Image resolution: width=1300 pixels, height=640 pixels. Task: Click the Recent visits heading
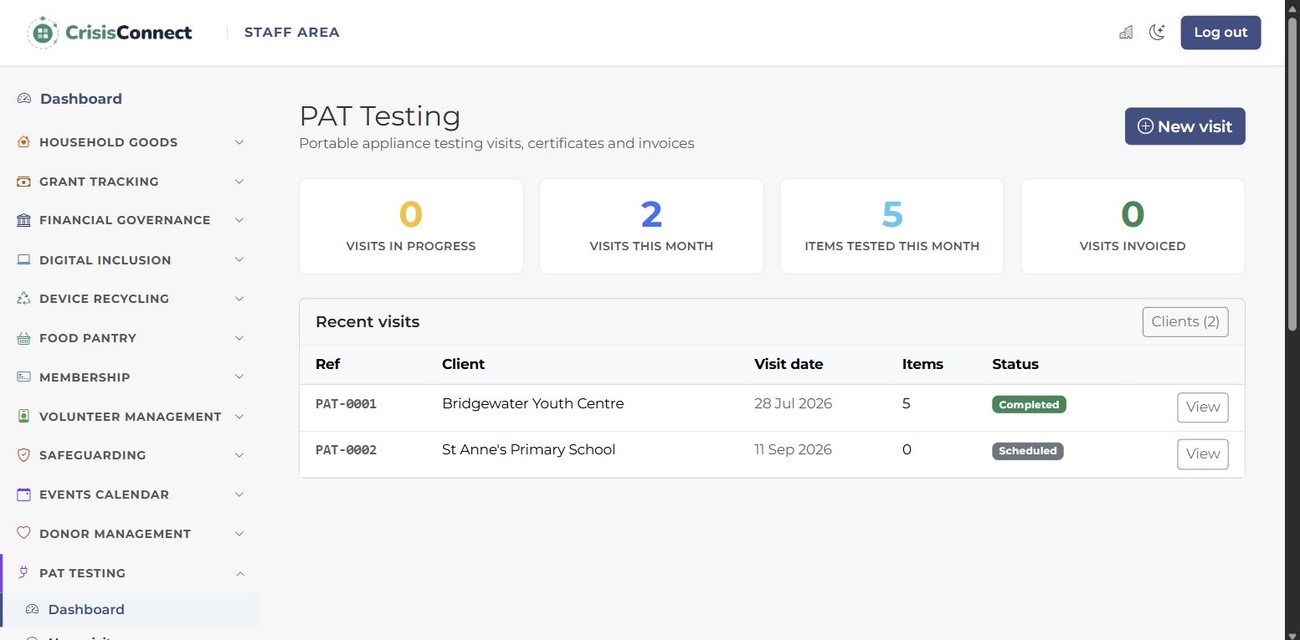[x=368, y=322]
